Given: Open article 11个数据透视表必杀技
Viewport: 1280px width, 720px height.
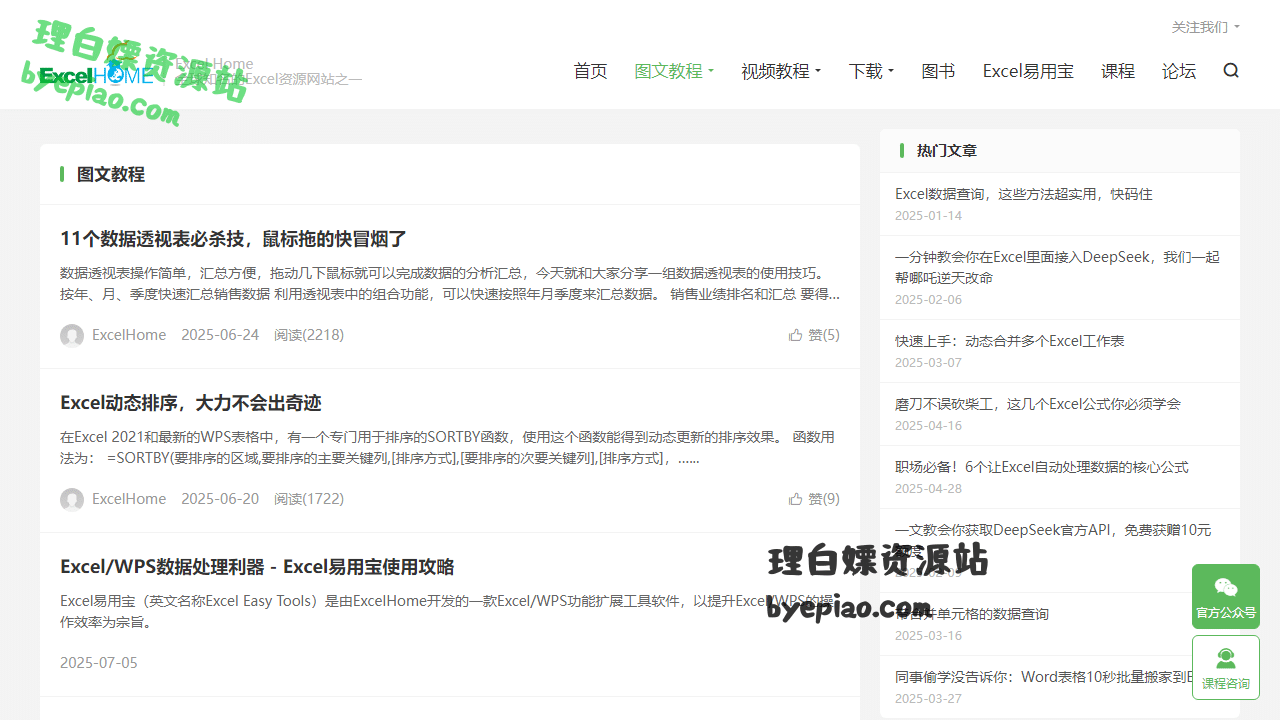Looking at the screenshot, I should [233, 239].
